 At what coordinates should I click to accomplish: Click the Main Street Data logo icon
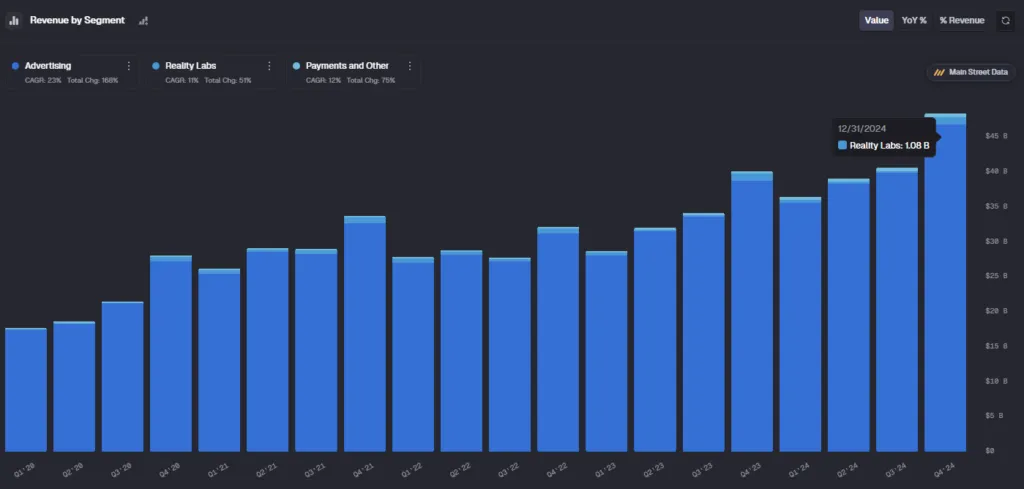pyautogui.click(x=939, y=73)
